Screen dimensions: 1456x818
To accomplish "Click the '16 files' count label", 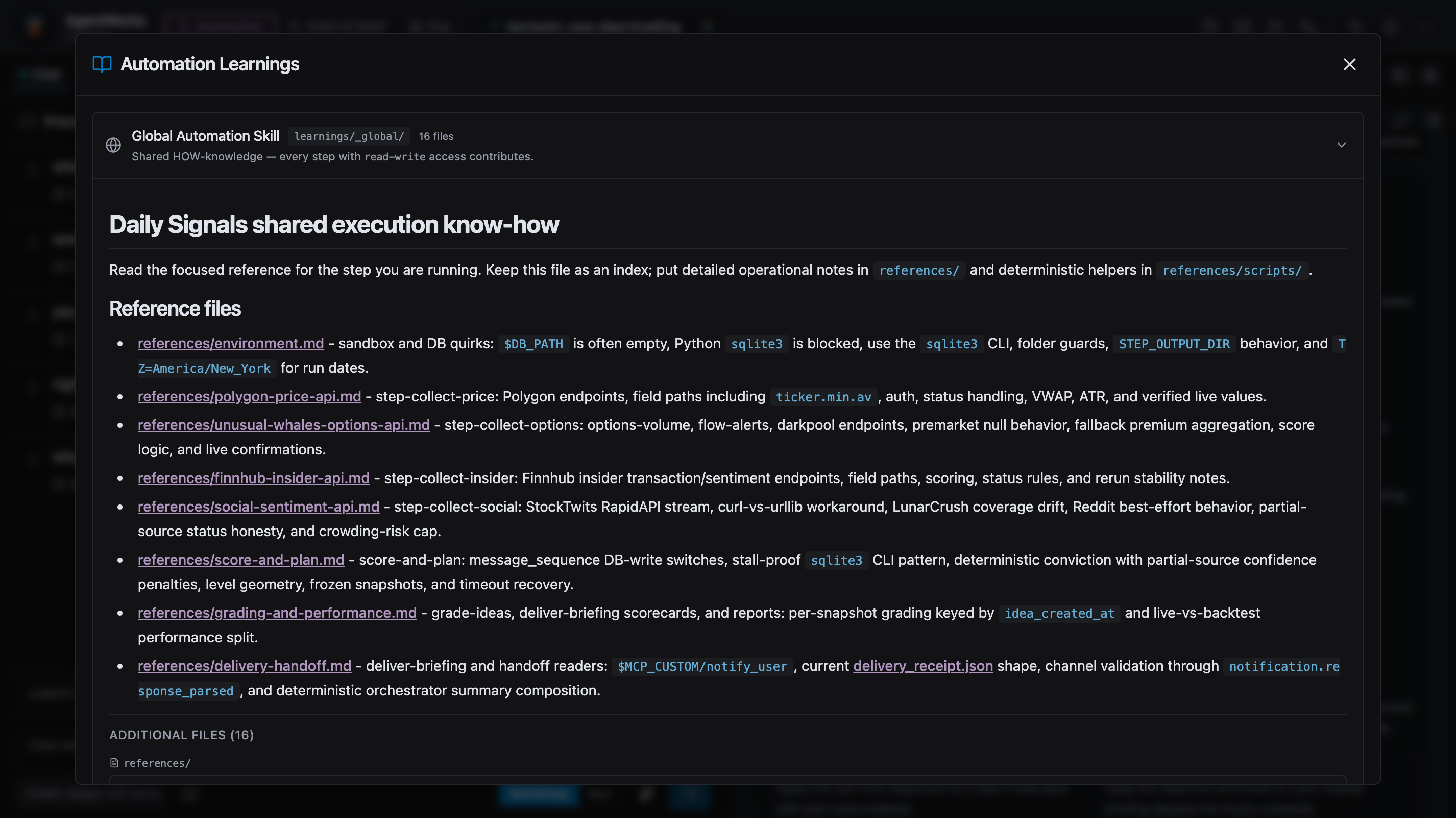I will (x=436, y=136).
